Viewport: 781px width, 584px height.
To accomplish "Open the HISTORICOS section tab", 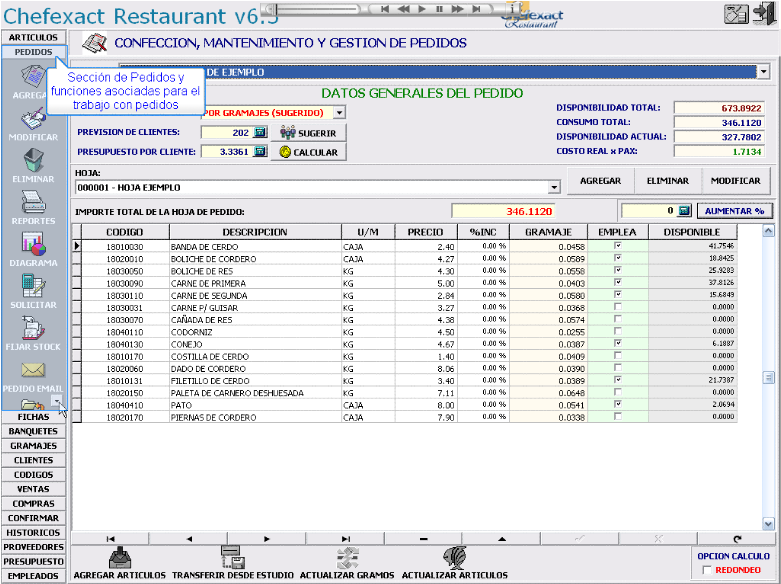I will (33, 532).
